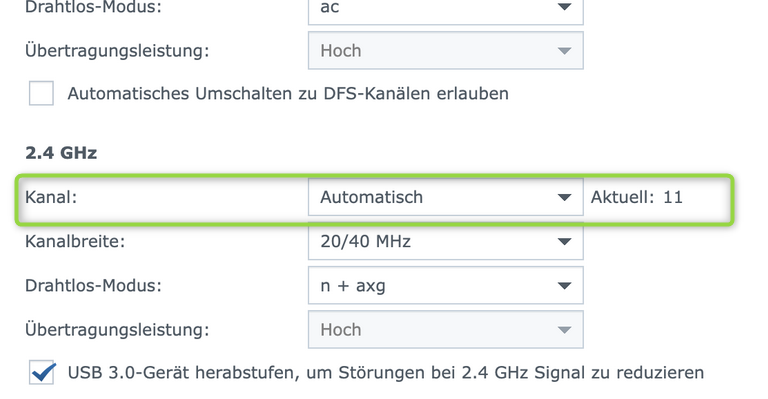
Task: Click the greyed arrow of the Hoch dropdown above the USB 3.0 option
Action: coord(564,329)
